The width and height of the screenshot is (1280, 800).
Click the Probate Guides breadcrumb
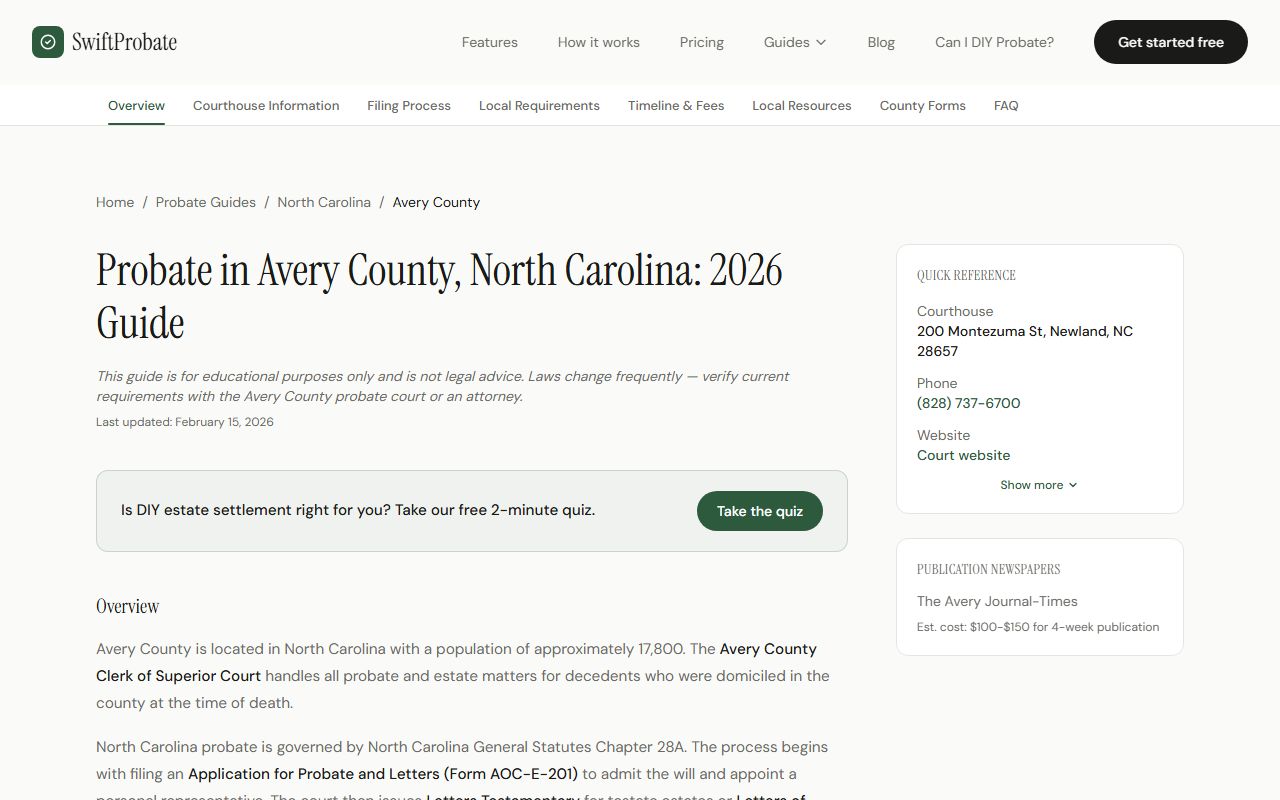pyautogui.click(x=206, y=202)
